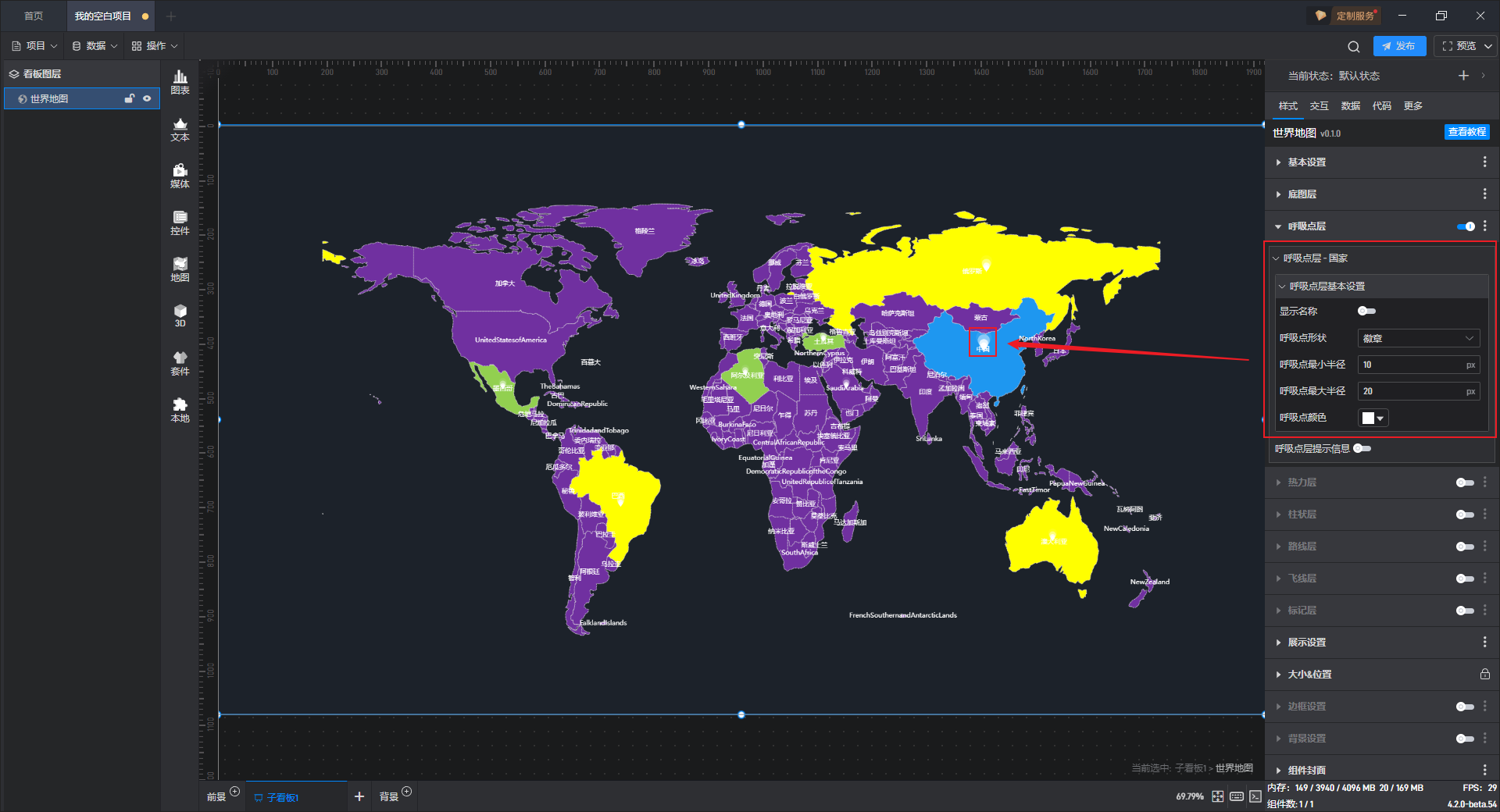Click the 发布 publish button
Screen dimensions: 1500x812
tap(1399, 46)
